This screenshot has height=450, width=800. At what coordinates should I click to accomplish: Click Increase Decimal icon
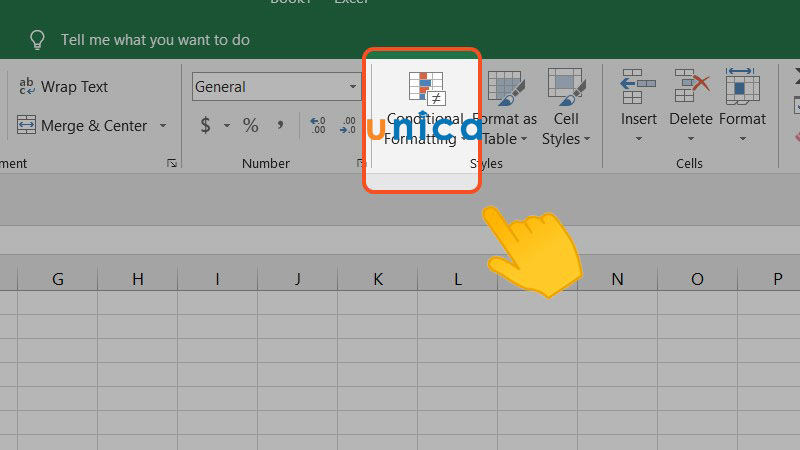click(318, 126)
